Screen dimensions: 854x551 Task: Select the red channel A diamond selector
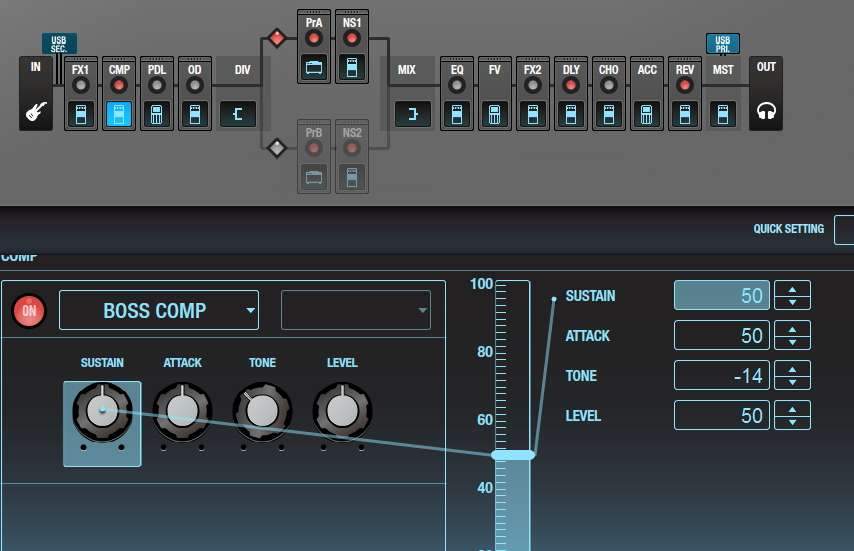tap(277, 38)
